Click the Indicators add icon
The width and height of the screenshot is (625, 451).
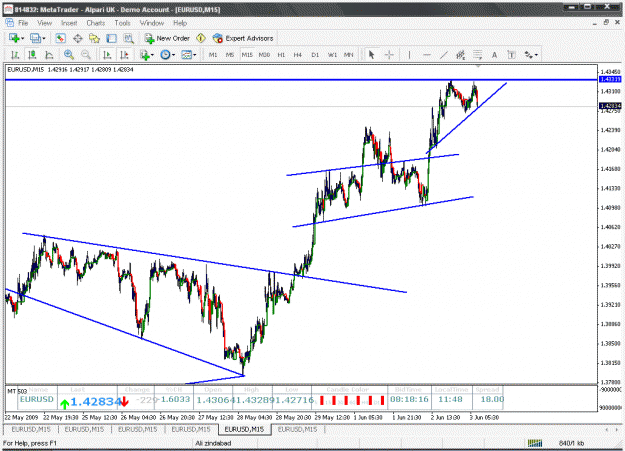pos(144,55)
